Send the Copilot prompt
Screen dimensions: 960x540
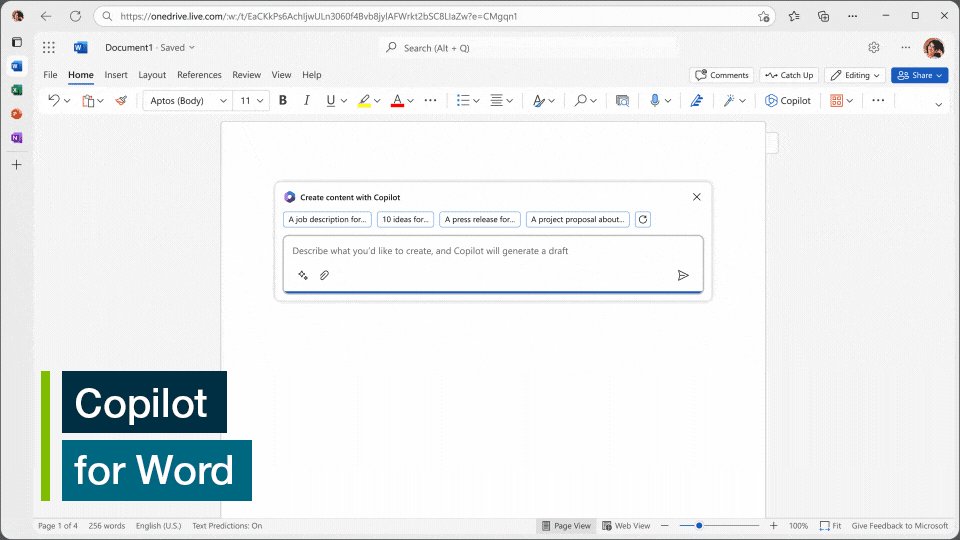(683, 276)
